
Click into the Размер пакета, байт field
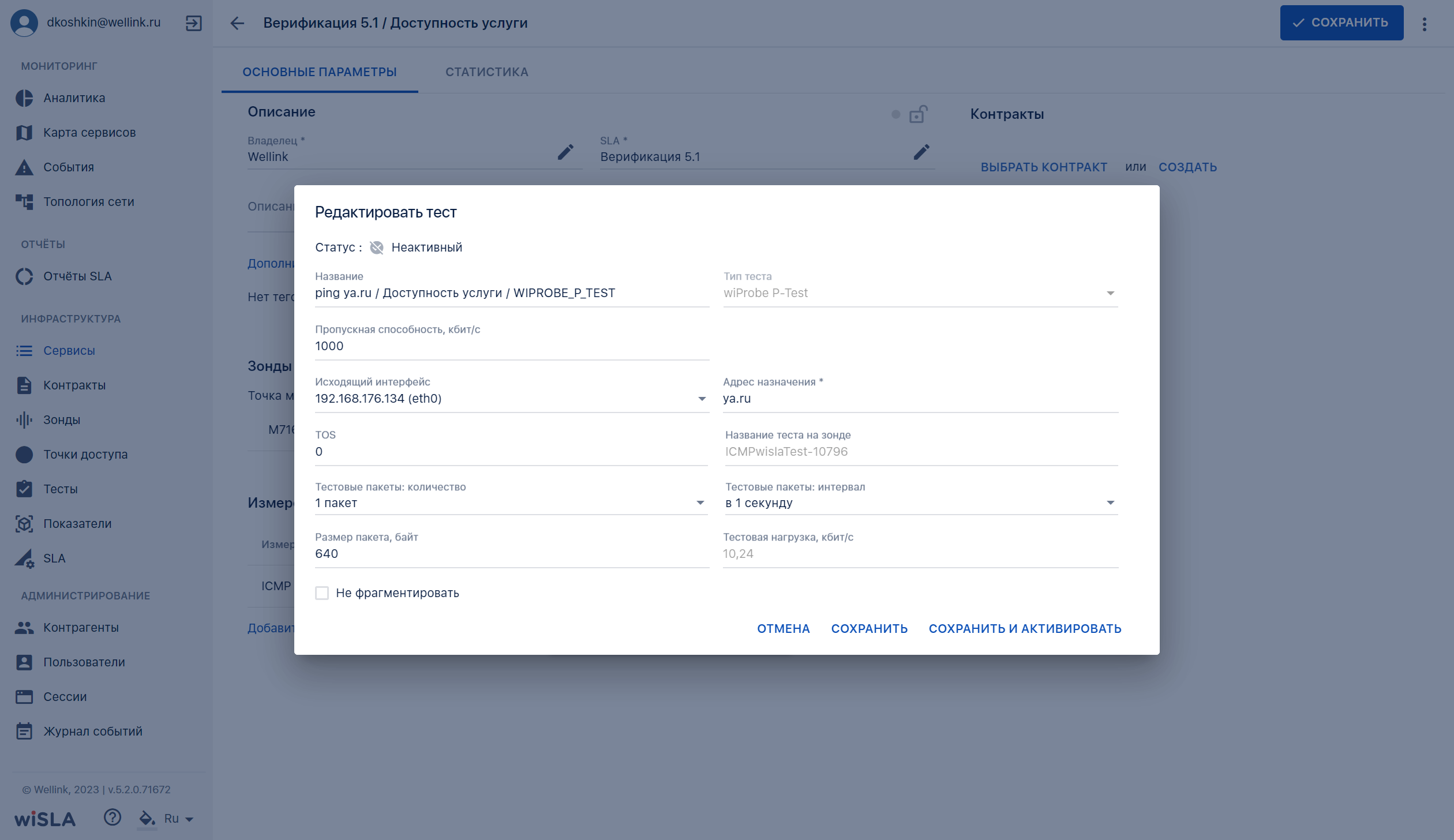tap(512, 554)
